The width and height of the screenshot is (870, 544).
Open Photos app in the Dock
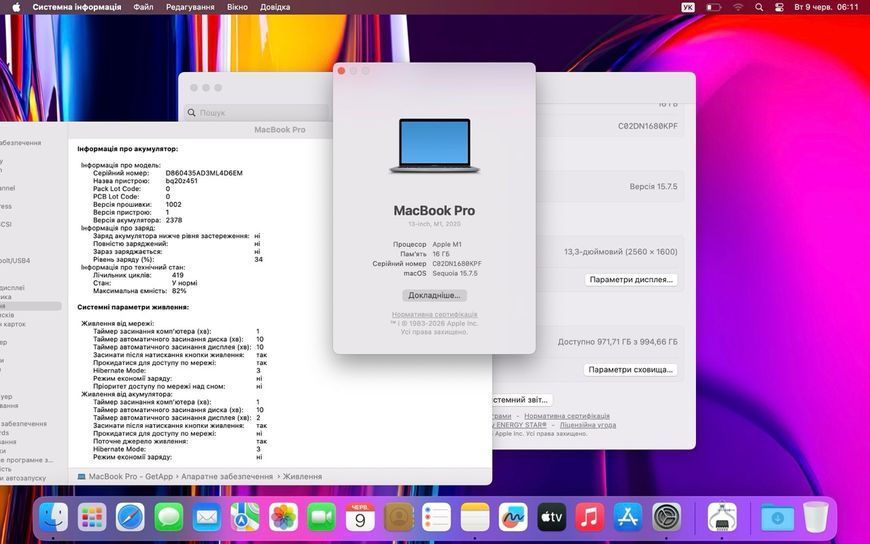[284, 517]
